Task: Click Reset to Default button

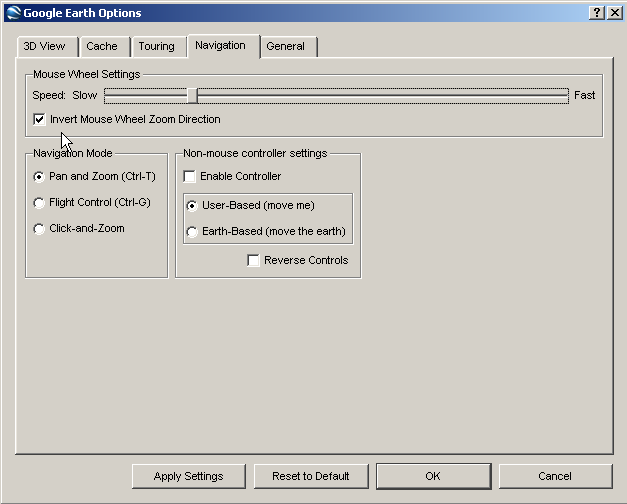Action: point(311,476)
